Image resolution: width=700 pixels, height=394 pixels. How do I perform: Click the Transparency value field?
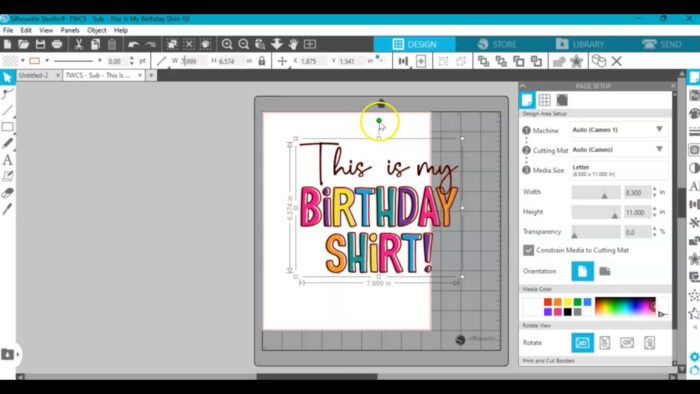click(638, 232)
